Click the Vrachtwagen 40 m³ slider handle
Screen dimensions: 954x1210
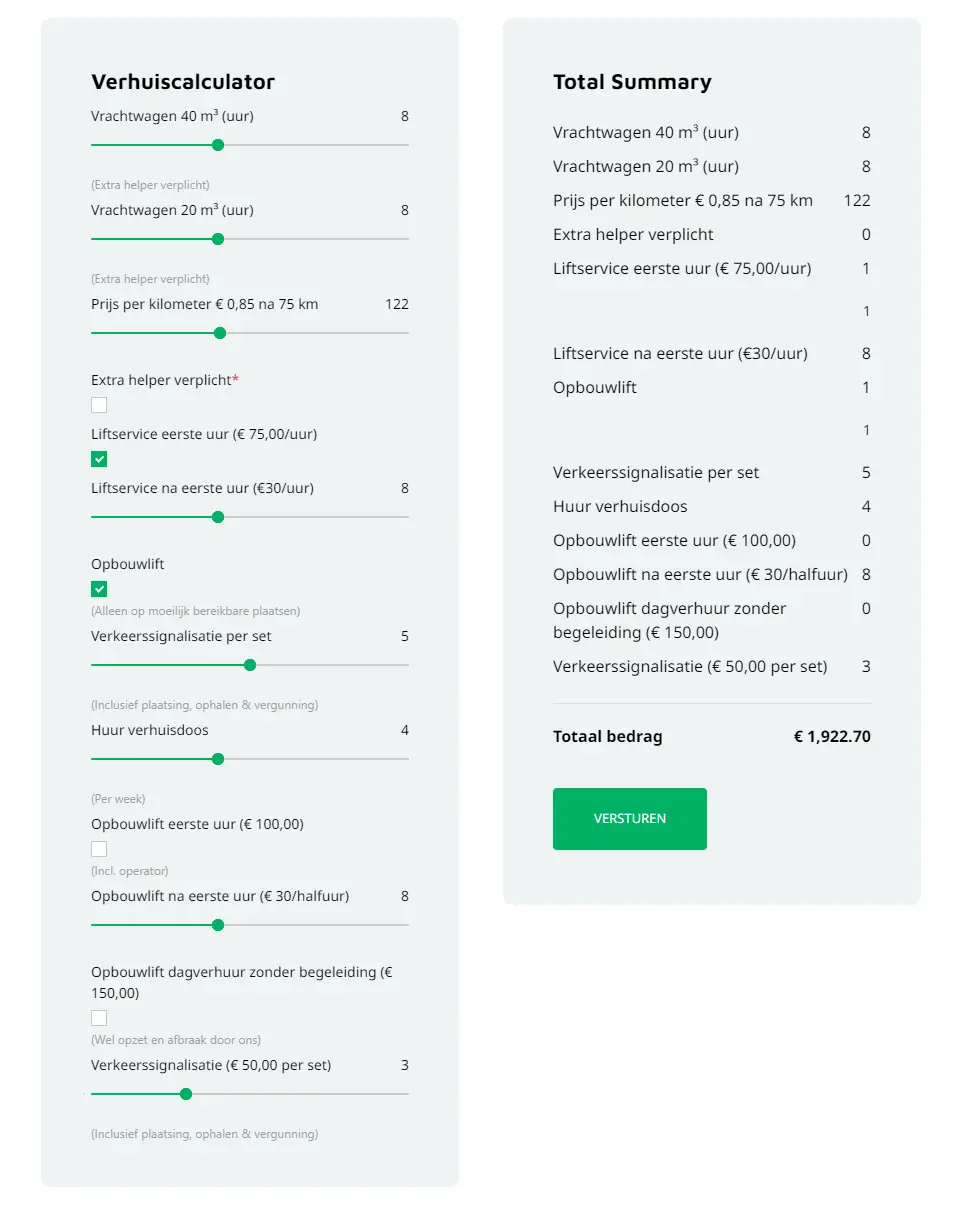[218, 145]
